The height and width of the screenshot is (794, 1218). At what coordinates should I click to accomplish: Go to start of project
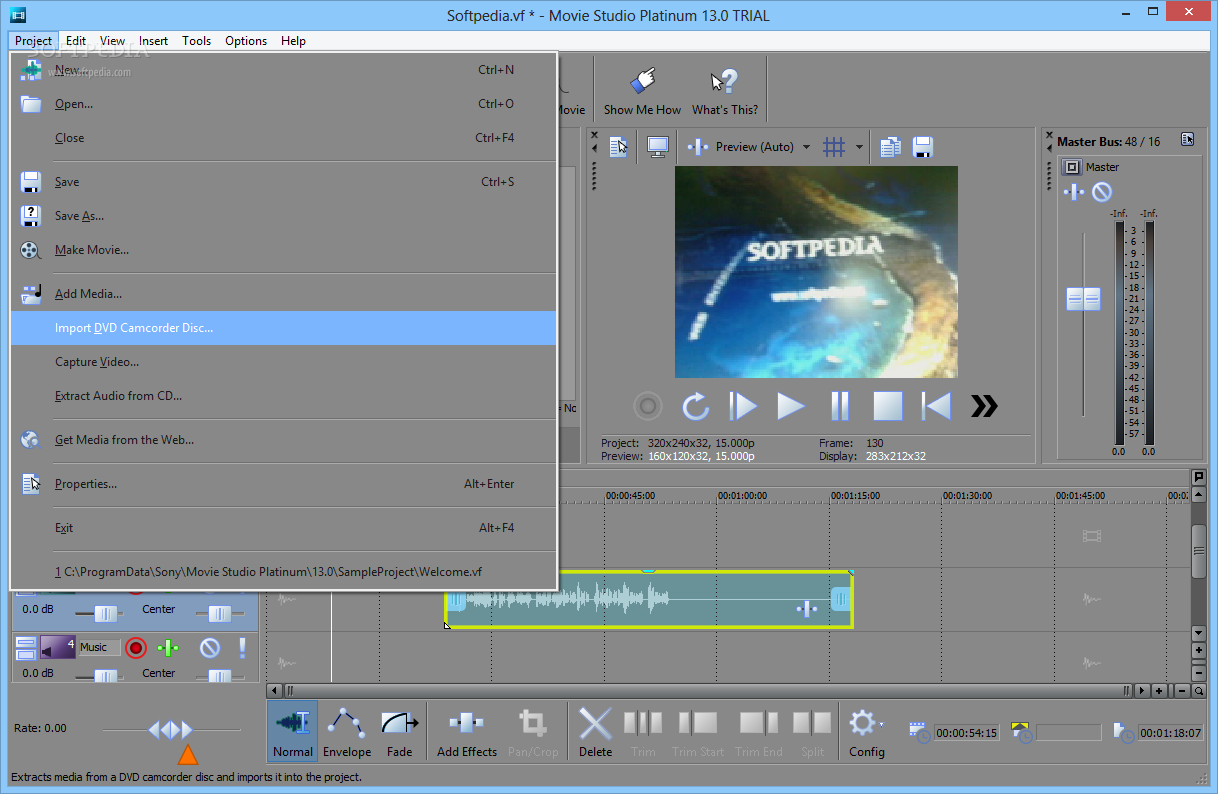936,406
